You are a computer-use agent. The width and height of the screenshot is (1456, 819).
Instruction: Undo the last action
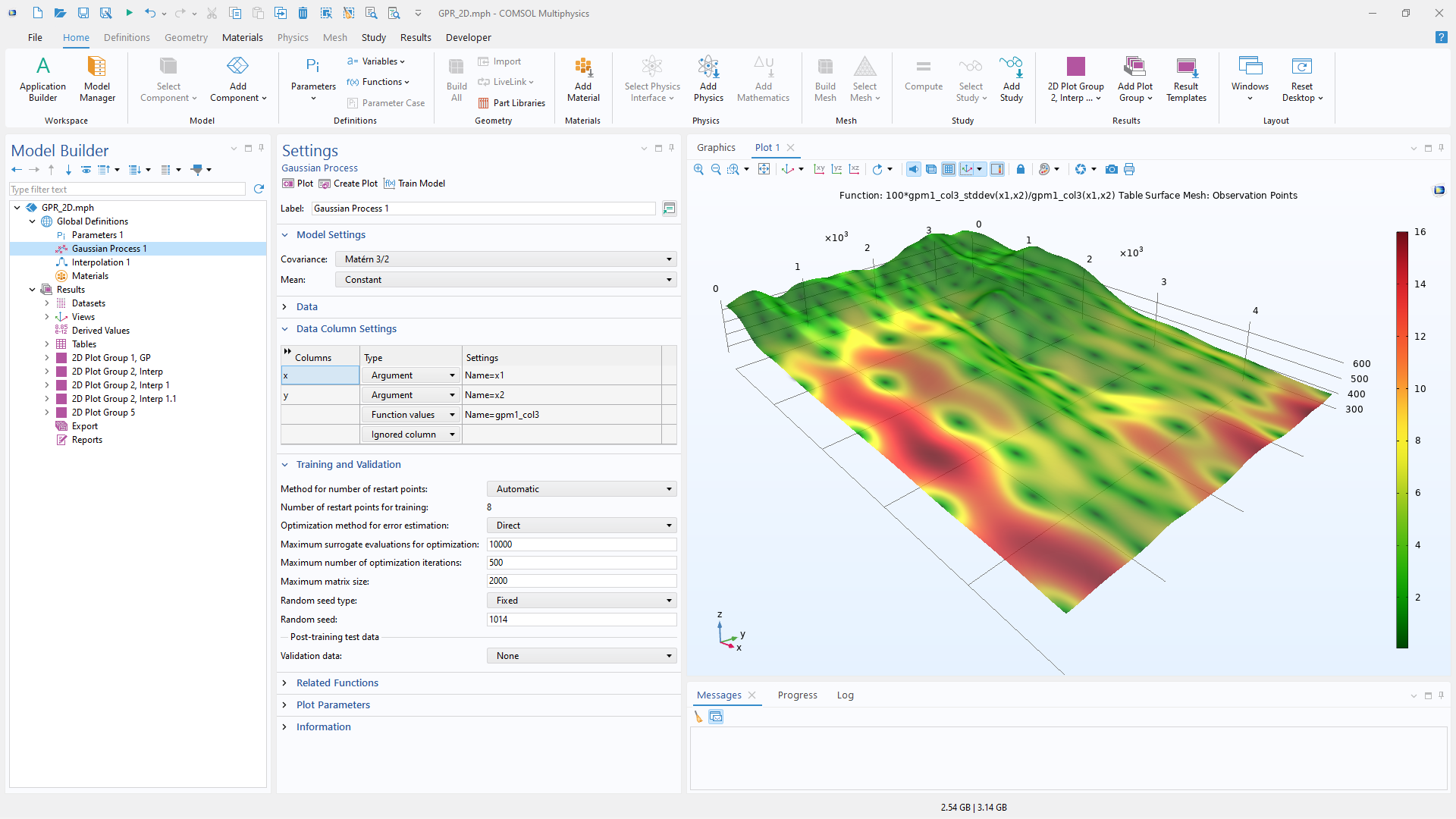click(x=150, y=13)
